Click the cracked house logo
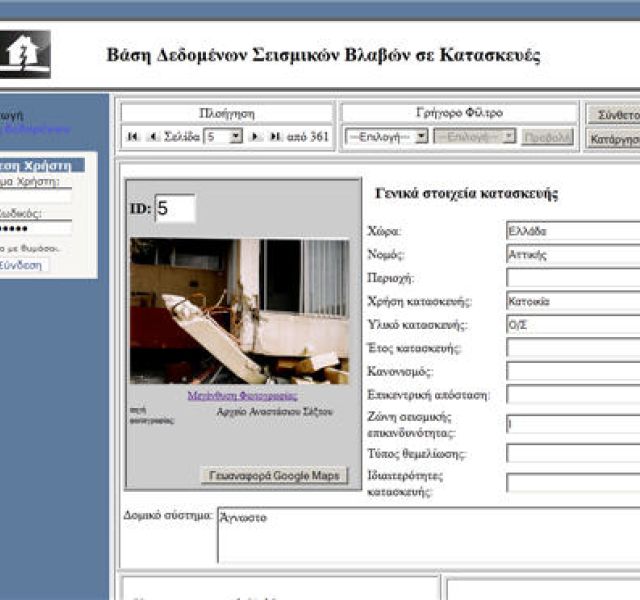 pyautogui.click(x=25, y=54)
